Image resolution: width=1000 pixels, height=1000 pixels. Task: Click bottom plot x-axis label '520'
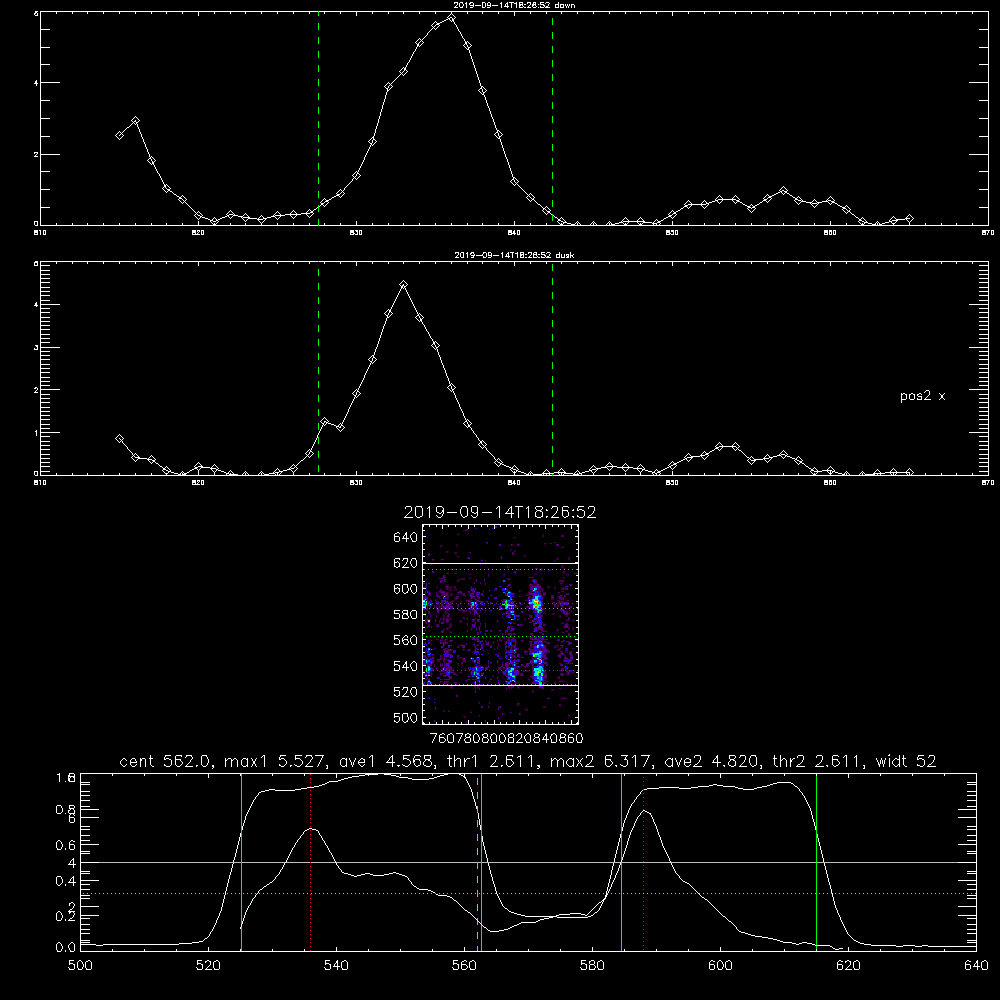(x=208, y=966)
